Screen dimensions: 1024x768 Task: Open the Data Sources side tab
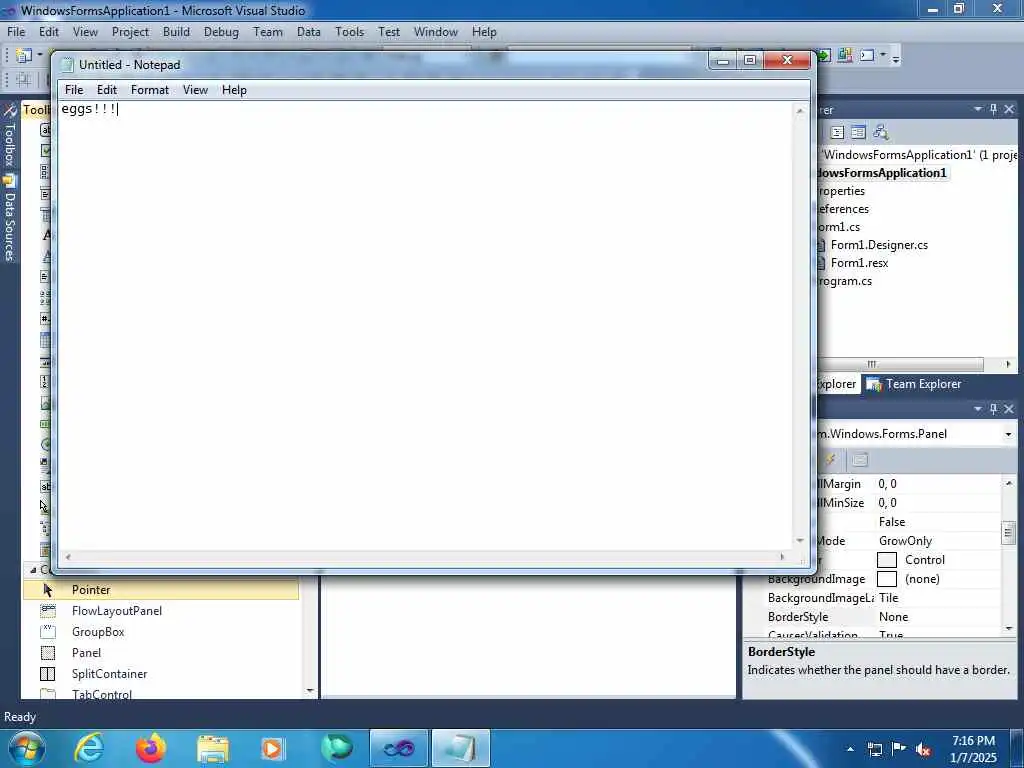[x=9, y=219]
